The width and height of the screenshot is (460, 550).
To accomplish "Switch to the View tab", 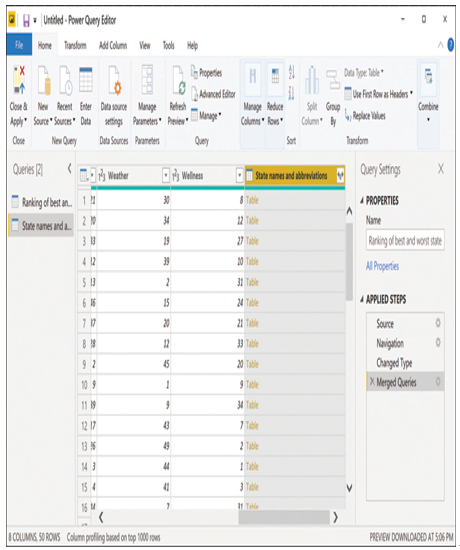I will [145, 46].
